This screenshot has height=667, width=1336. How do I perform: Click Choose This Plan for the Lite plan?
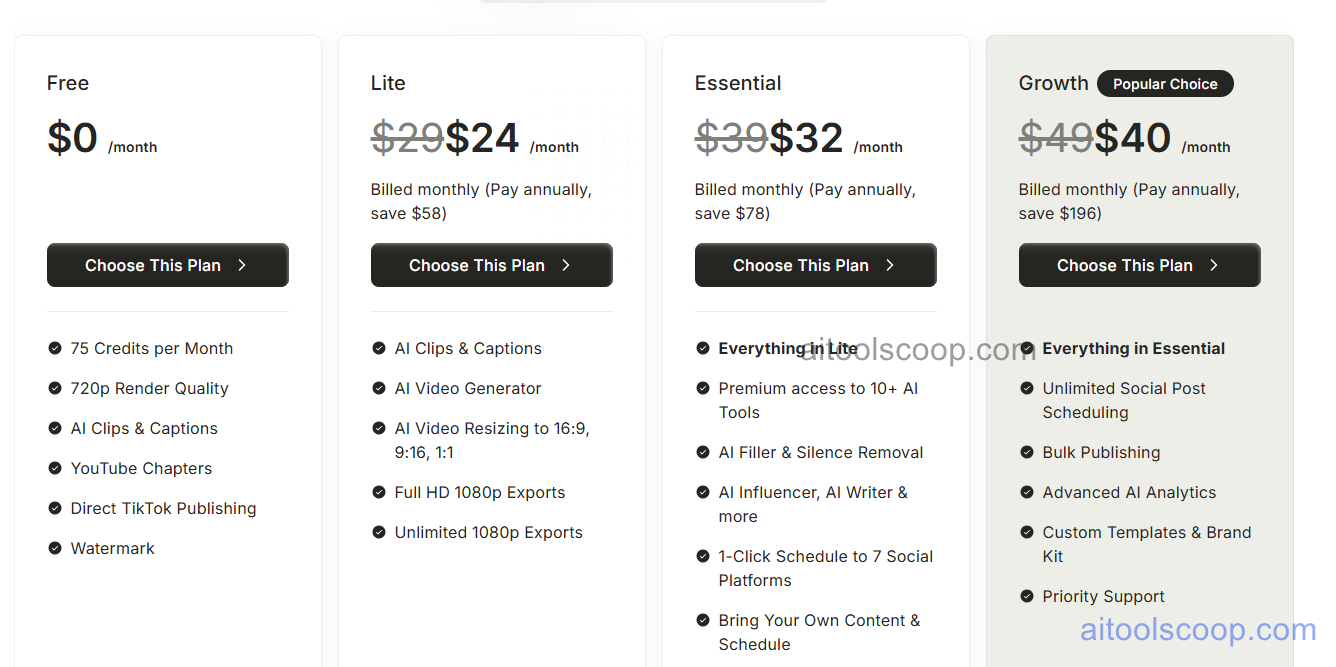click(x=492, y=265)
